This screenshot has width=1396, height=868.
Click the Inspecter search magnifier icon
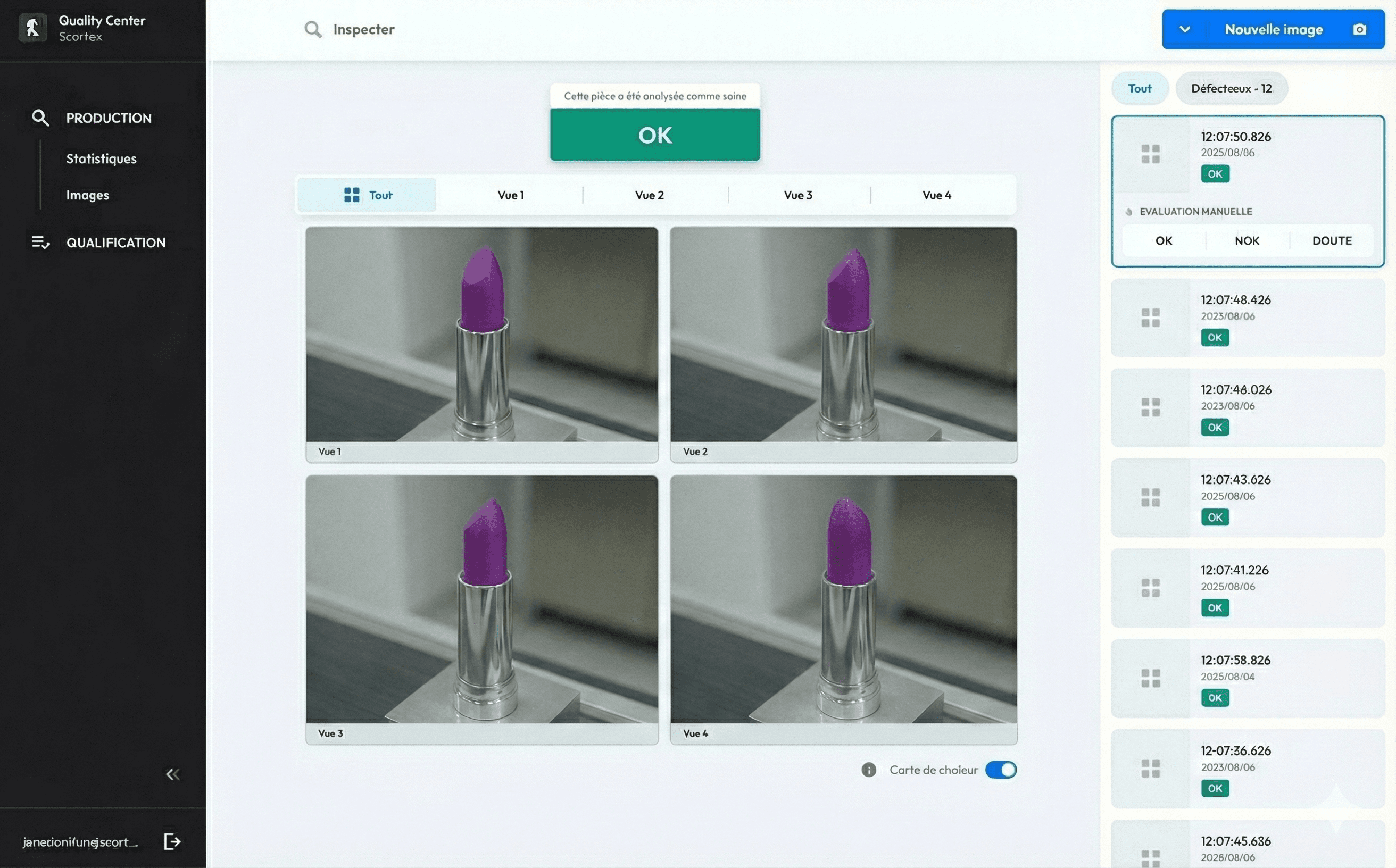312,29
